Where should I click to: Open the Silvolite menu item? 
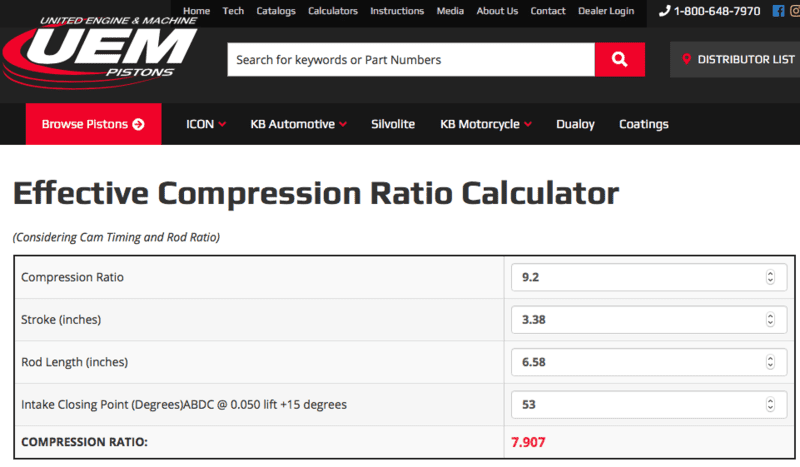[x=394, y=124]
